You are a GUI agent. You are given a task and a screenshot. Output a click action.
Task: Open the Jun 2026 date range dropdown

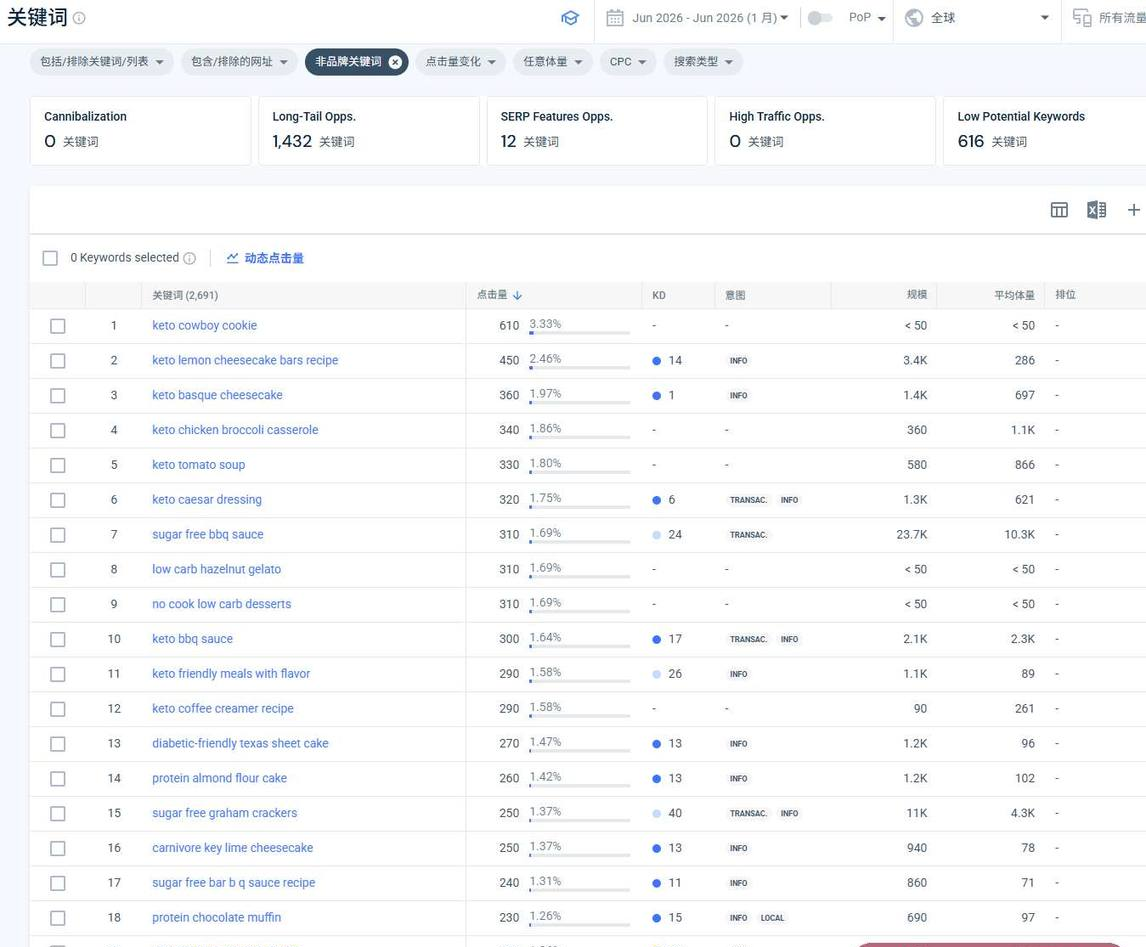coord(710,18)
